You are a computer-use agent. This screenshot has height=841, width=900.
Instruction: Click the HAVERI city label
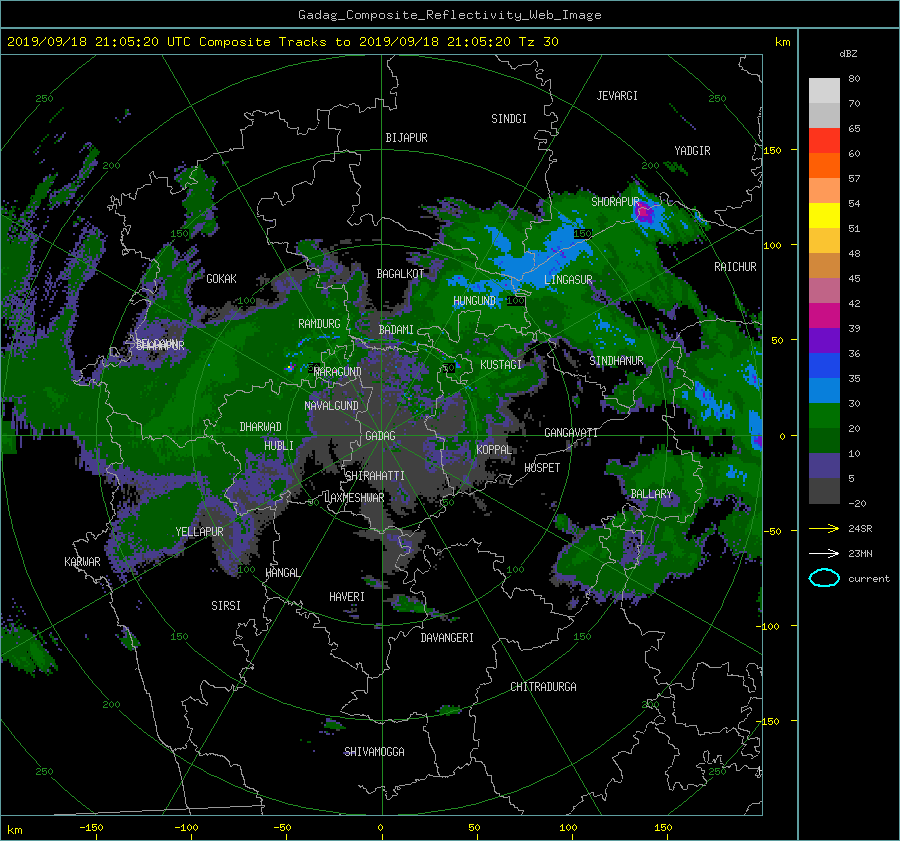pyautogui.click(x=347, y=597)
